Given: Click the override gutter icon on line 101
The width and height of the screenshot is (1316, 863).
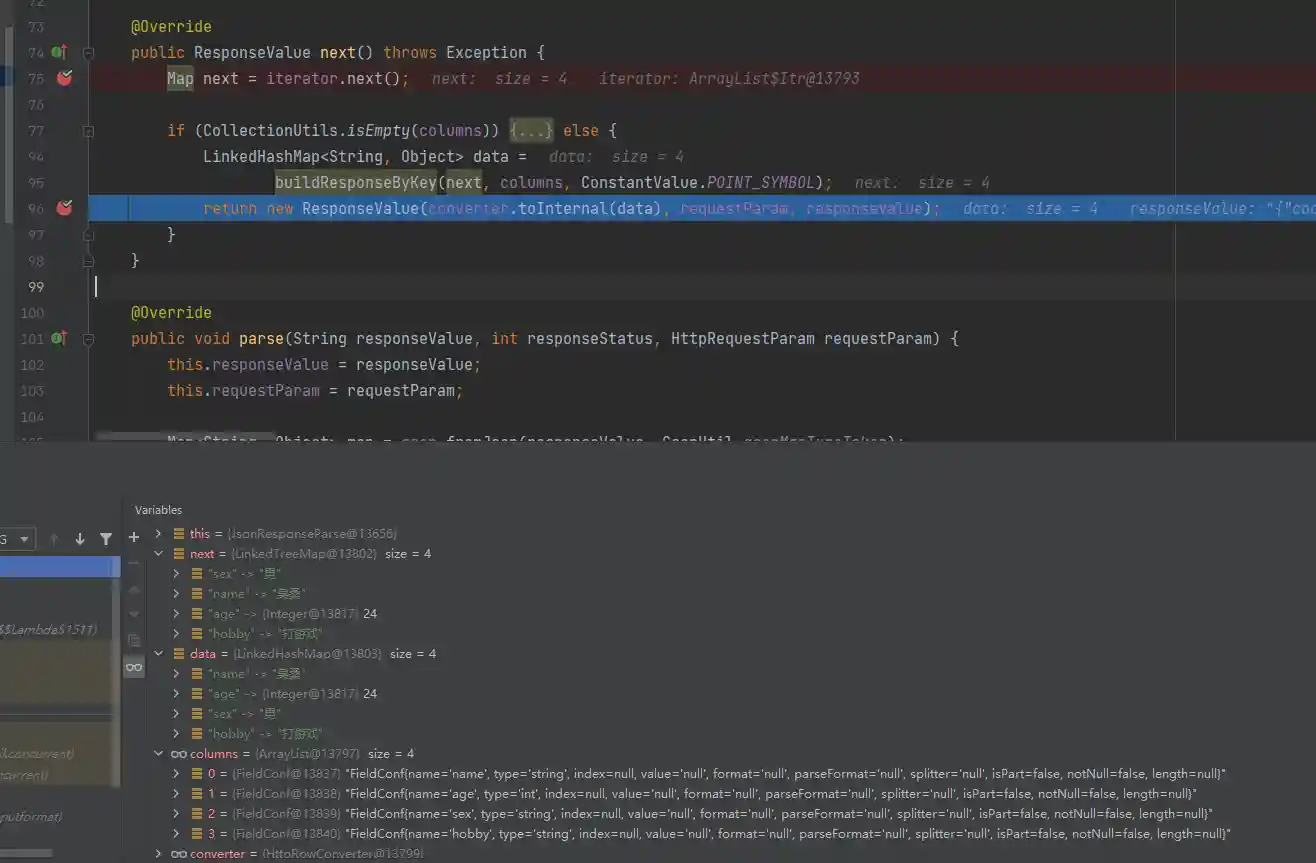Looking at the screenshot, I should [59, 338].
